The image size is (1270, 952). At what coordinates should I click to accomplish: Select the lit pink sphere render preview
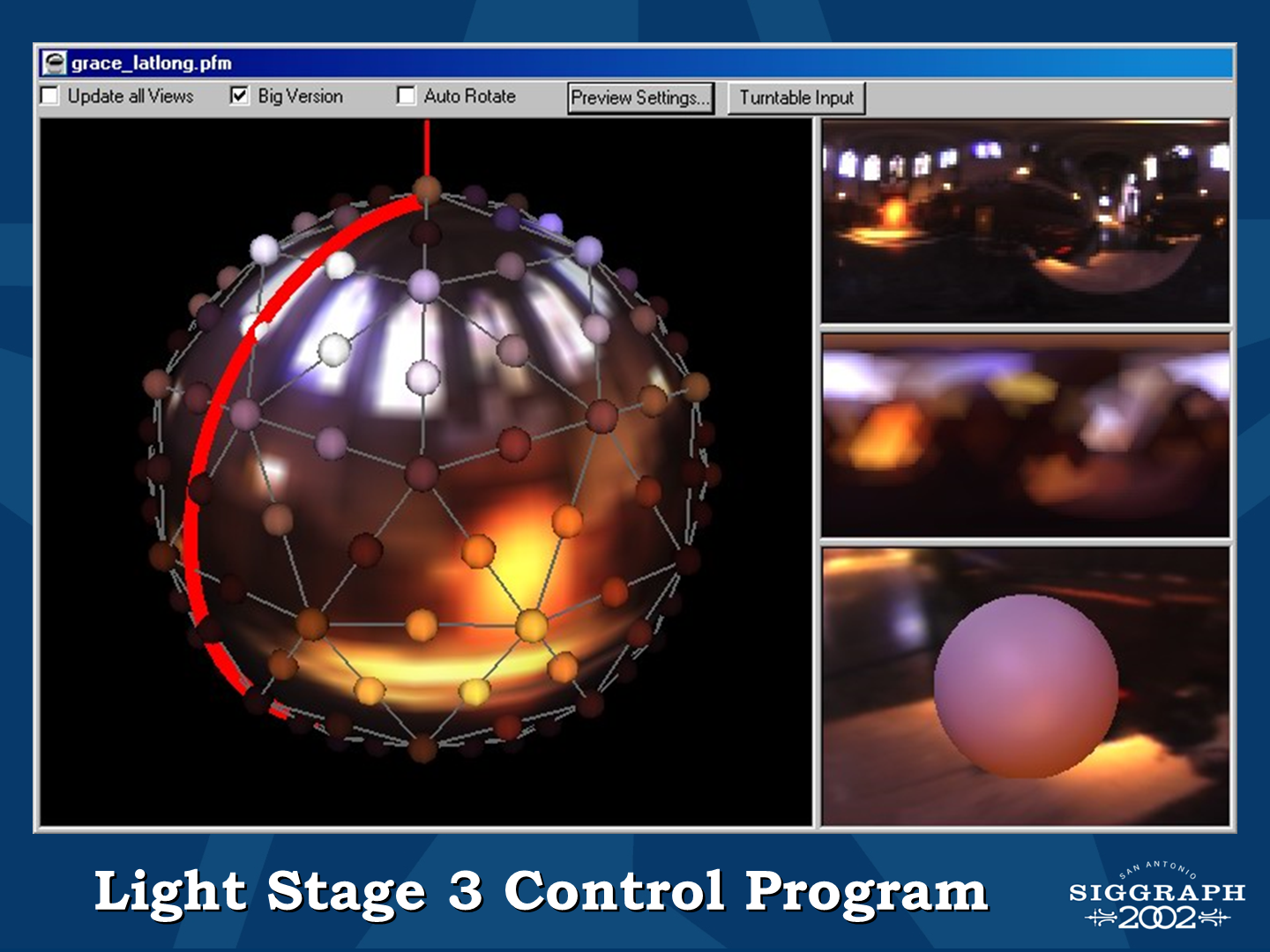(1026, 687)
